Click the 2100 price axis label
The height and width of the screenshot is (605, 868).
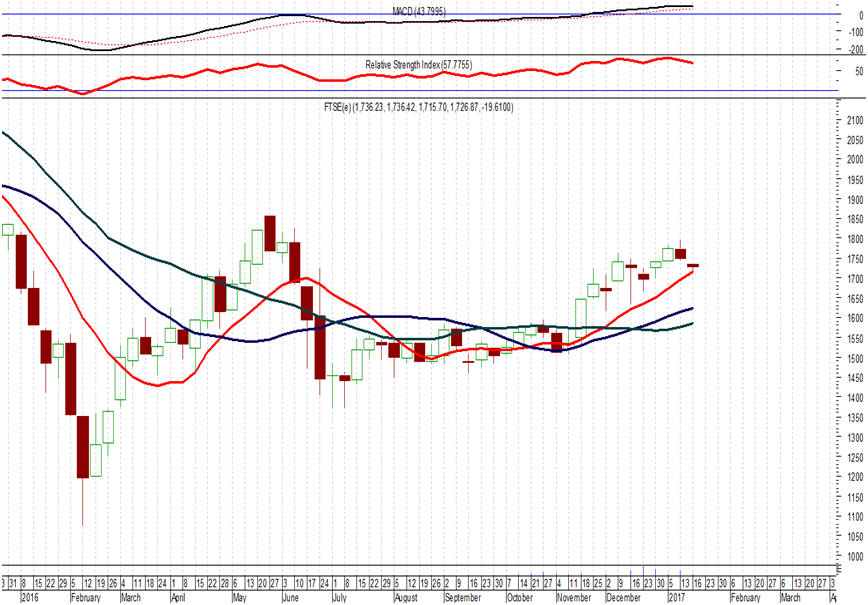(x=855, y=121)
